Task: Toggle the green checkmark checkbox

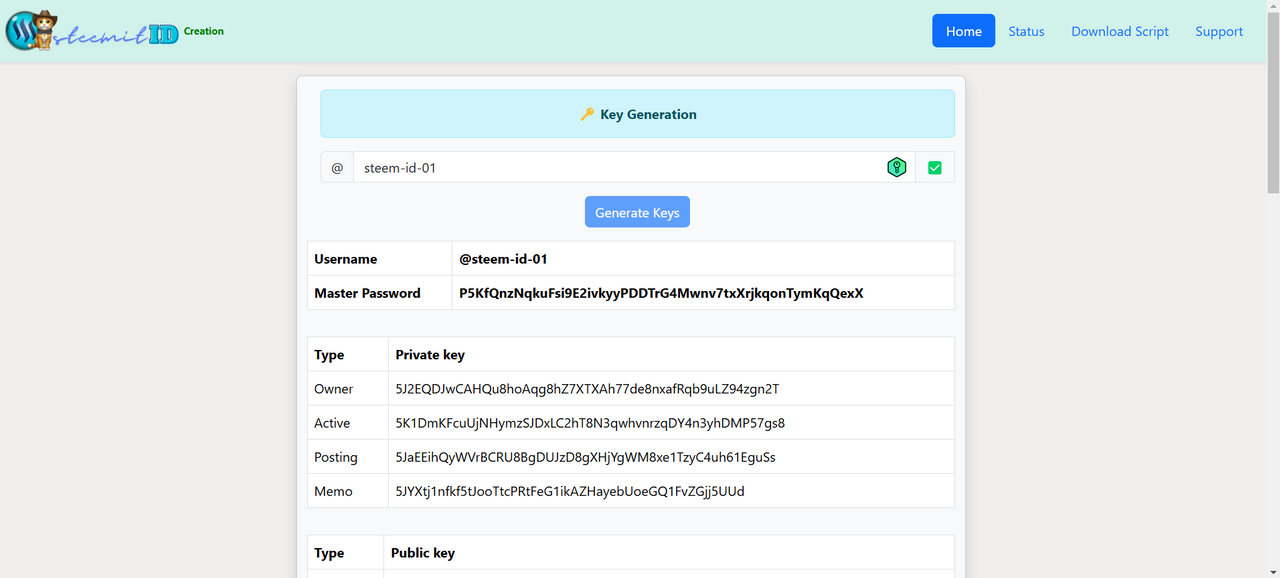Action: point(935,168)
